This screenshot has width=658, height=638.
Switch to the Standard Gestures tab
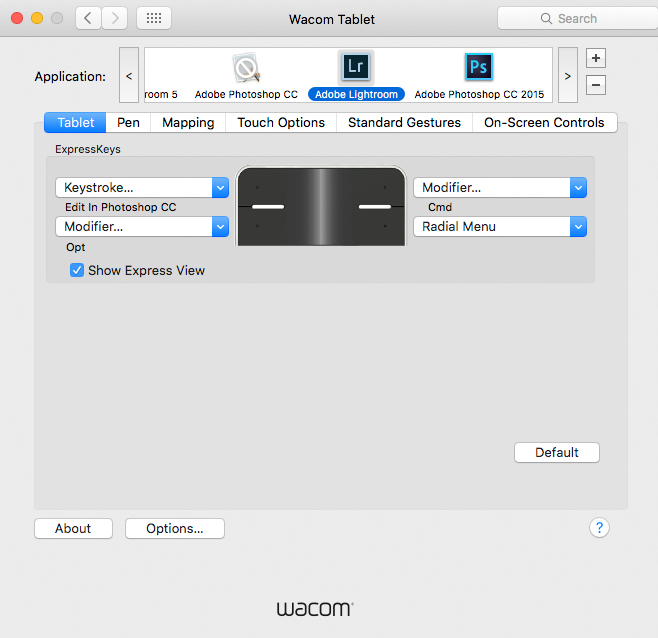click(404, 123)
